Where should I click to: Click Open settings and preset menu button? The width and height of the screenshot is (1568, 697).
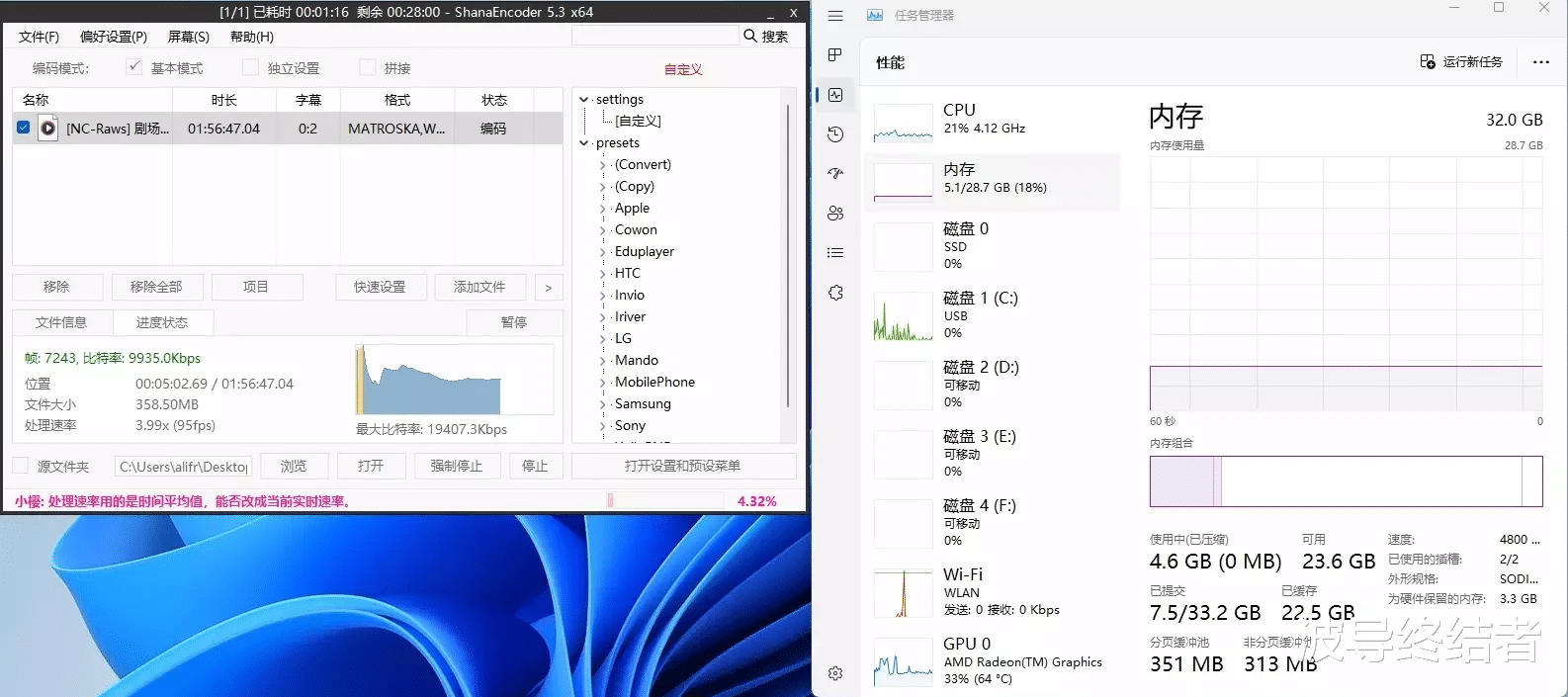[x=683, y=466]
